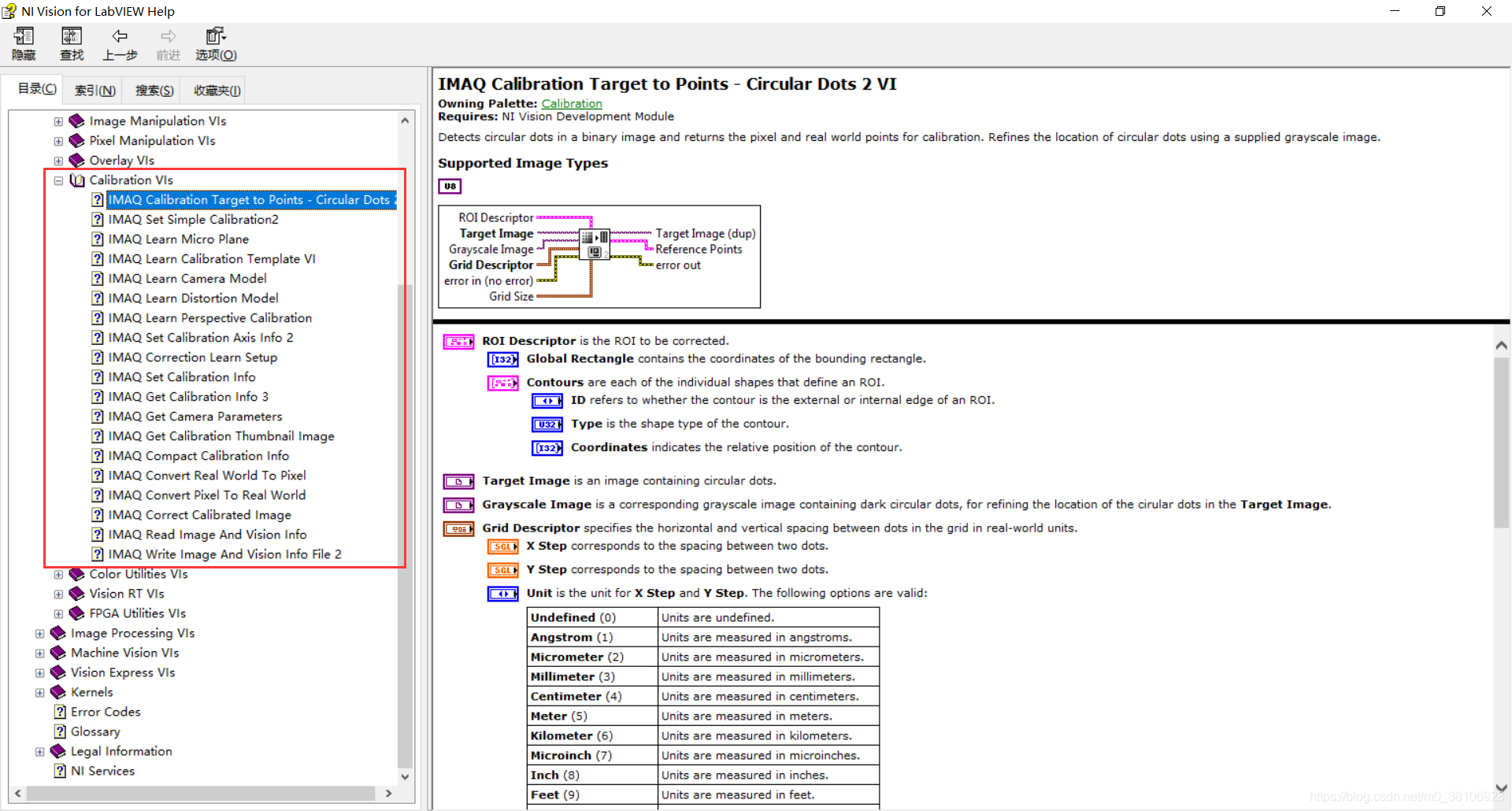
Task: Click the U8 supported image type icon
Action: coord(450,186)
